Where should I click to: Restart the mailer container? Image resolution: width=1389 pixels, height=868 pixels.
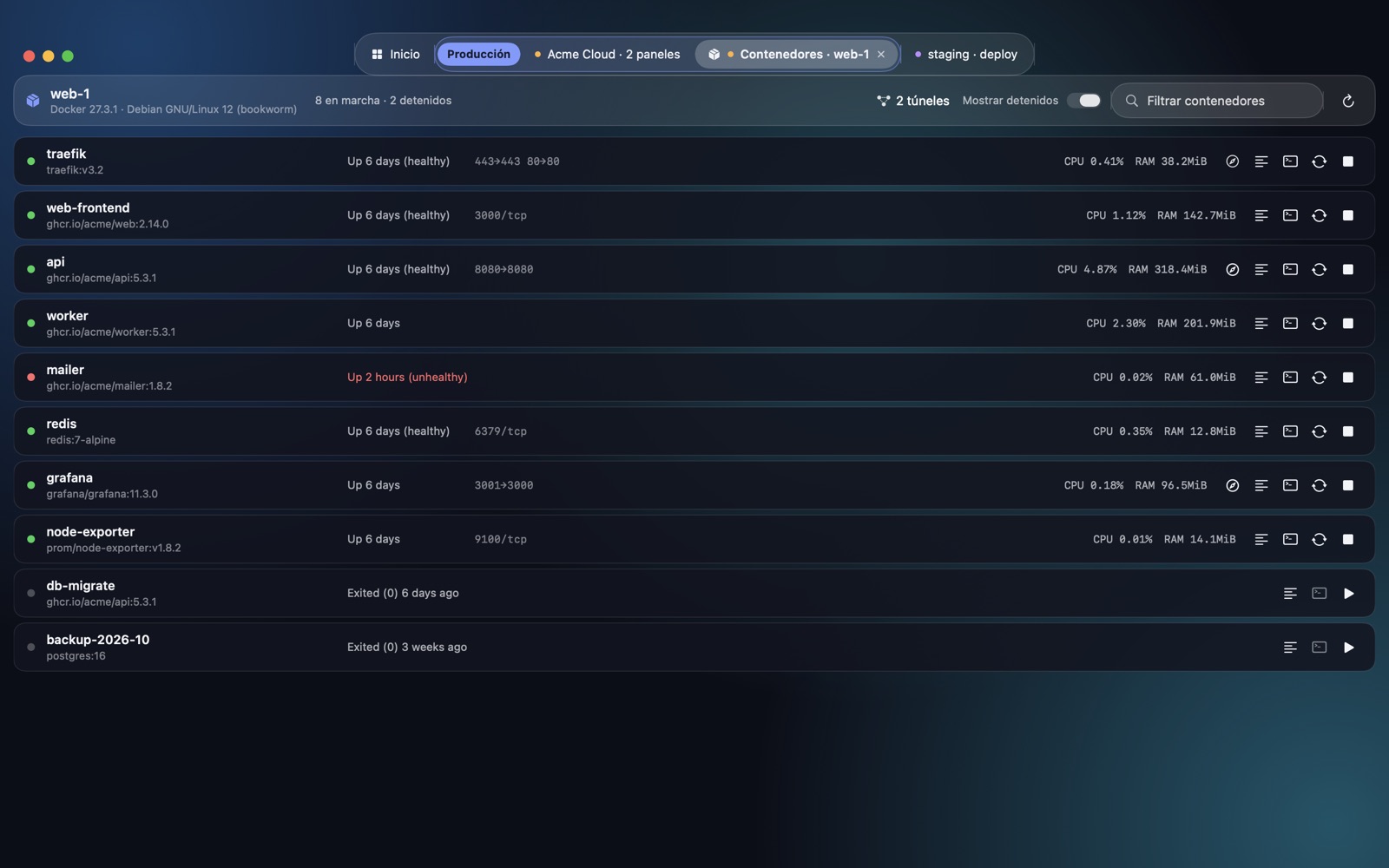point(1319,378)
